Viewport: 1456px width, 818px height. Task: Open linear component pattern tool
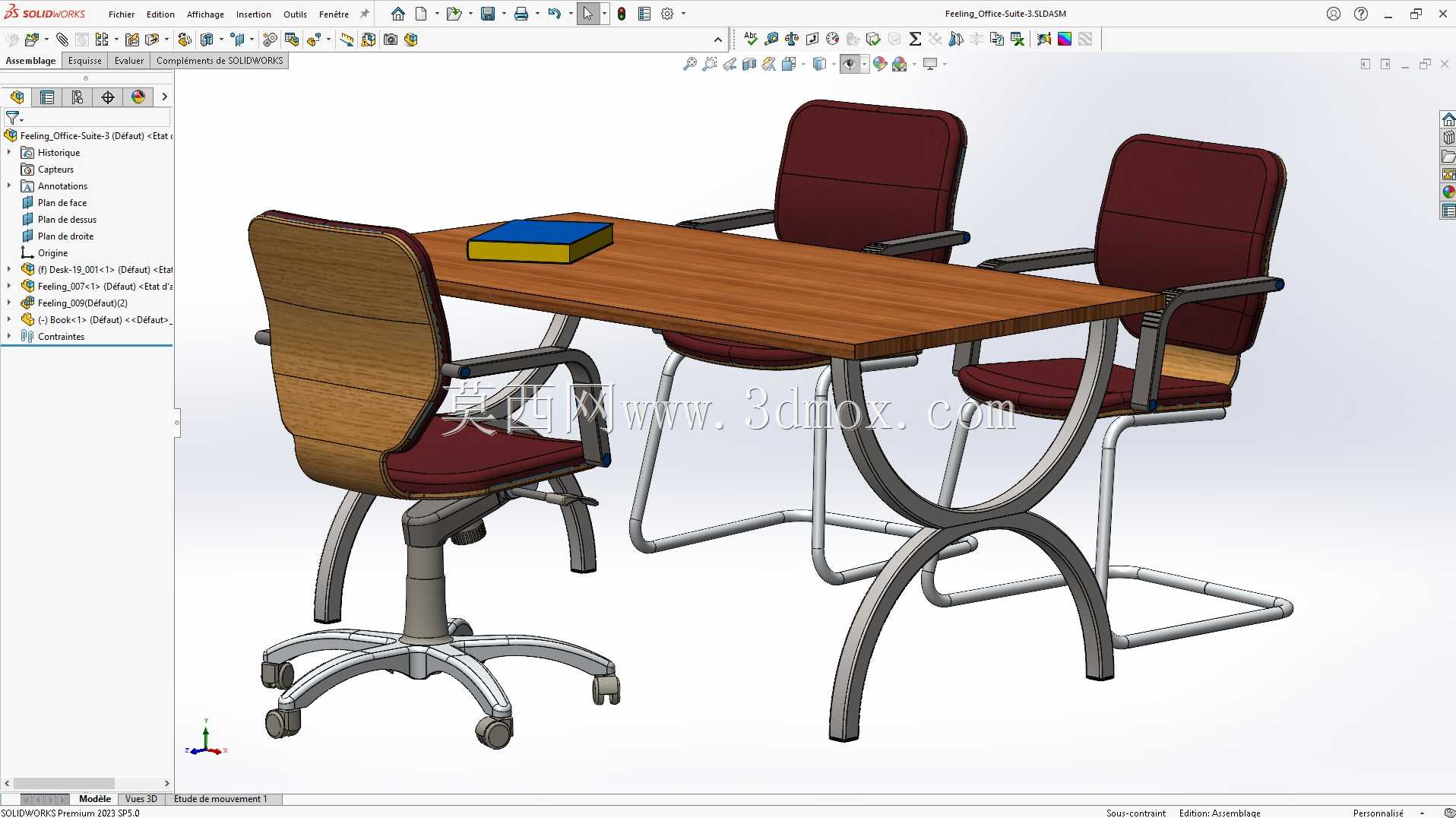(102, 40)
